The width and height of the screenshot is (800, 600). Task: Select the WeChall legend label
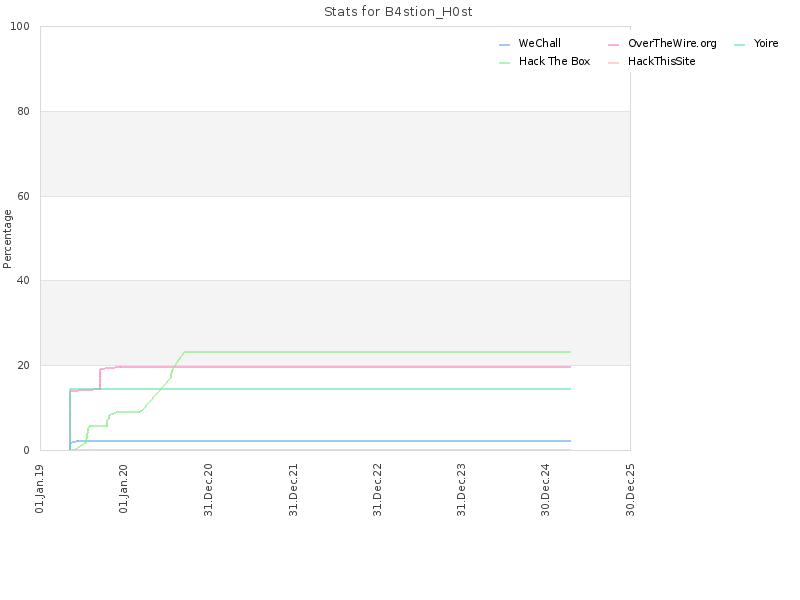[539, 43]
